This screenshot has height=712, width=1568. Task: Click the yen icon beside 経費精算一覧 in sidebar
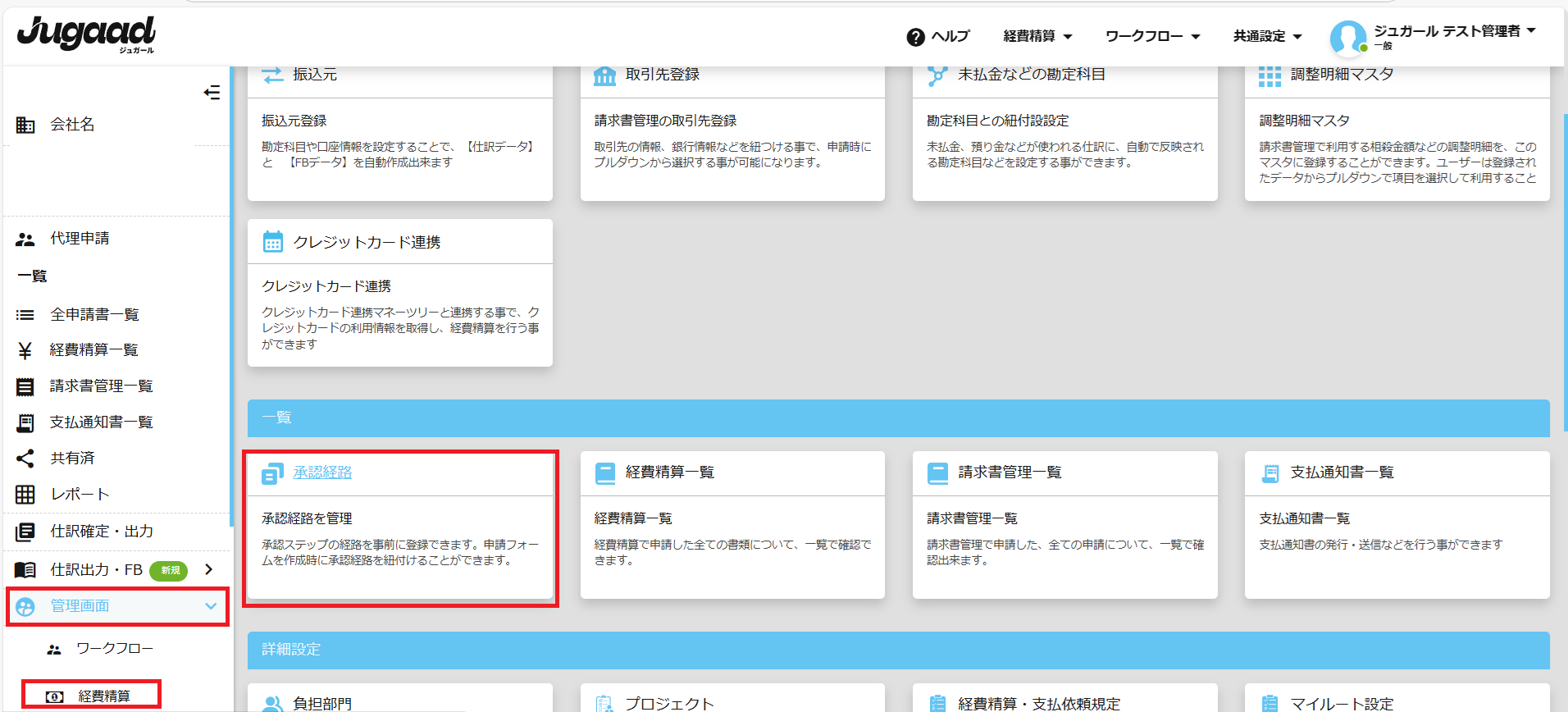click(x=25, y=350)
